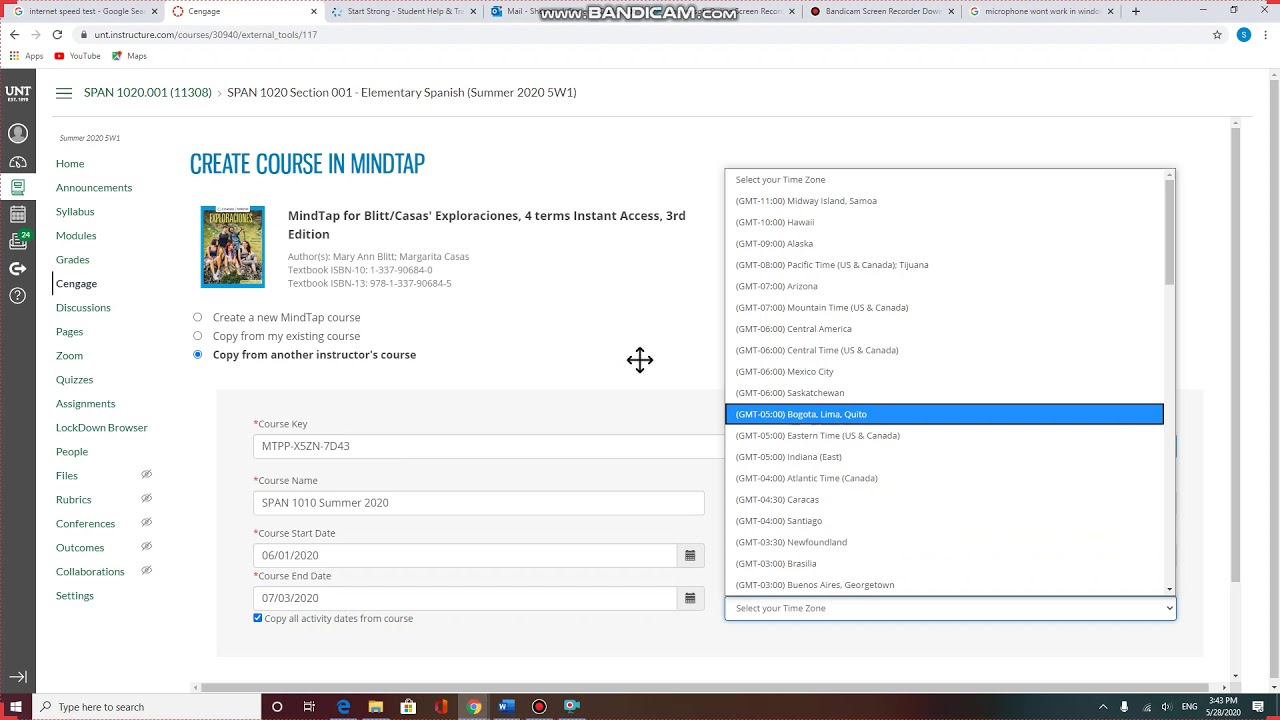Open Settings in course navigation
Screen dimensions: 1280x720
coord(75,595)
